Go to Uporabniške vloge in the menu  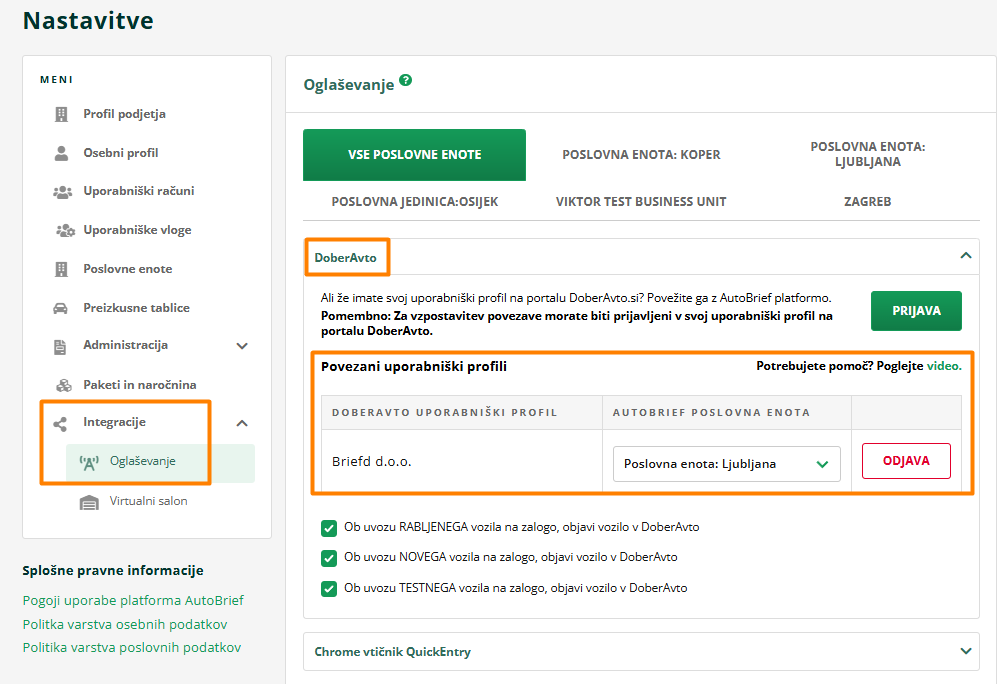137,229
